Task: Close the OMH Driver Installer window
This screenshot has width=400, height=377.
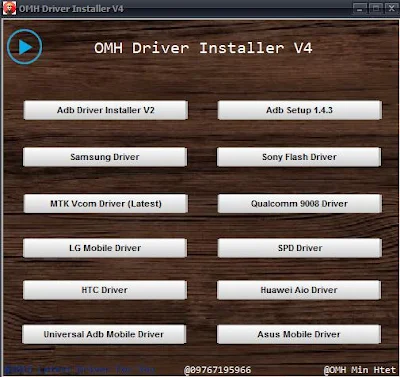Action: point(392,8)
